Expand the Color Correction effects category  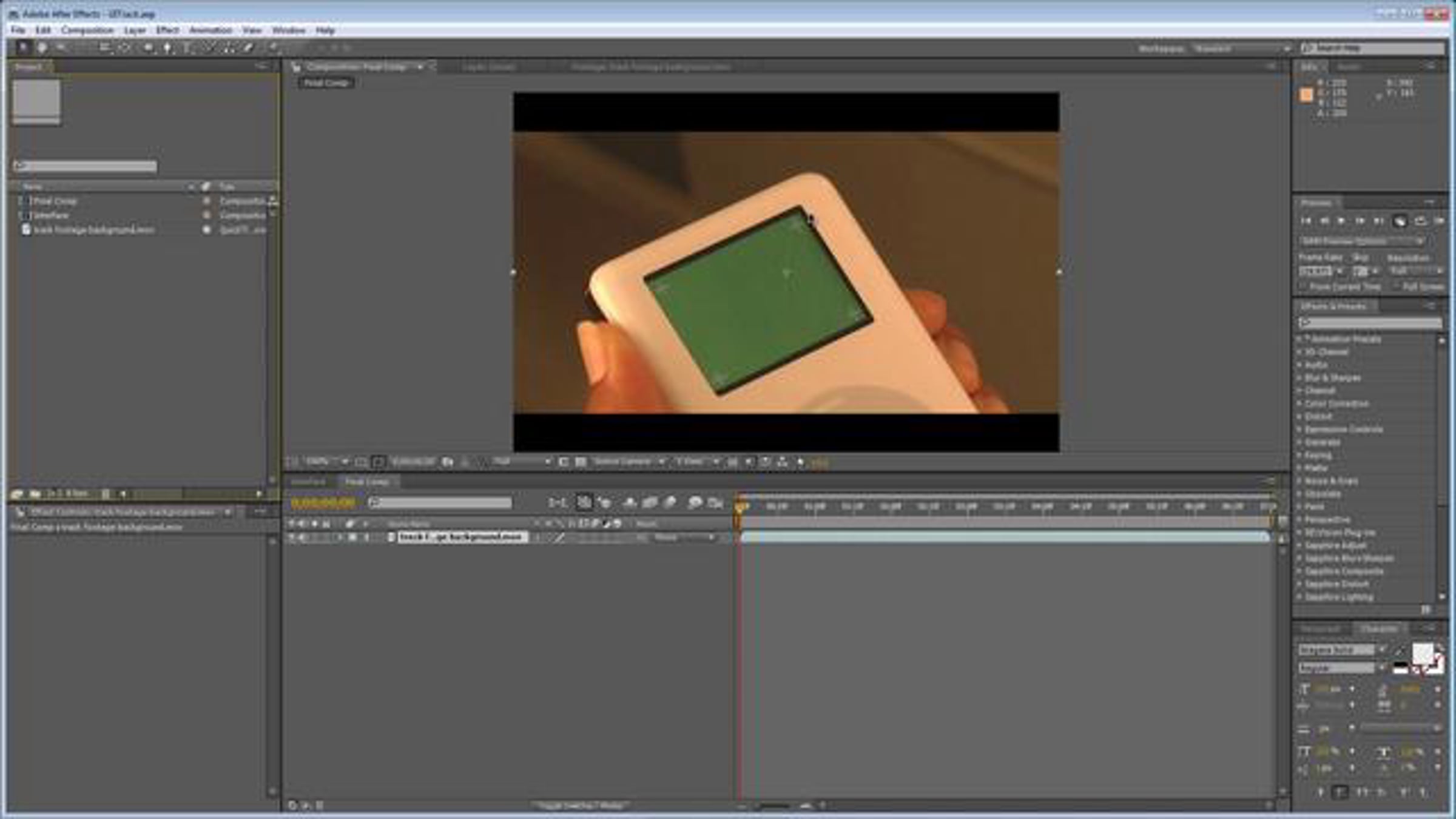(1300, 403)
